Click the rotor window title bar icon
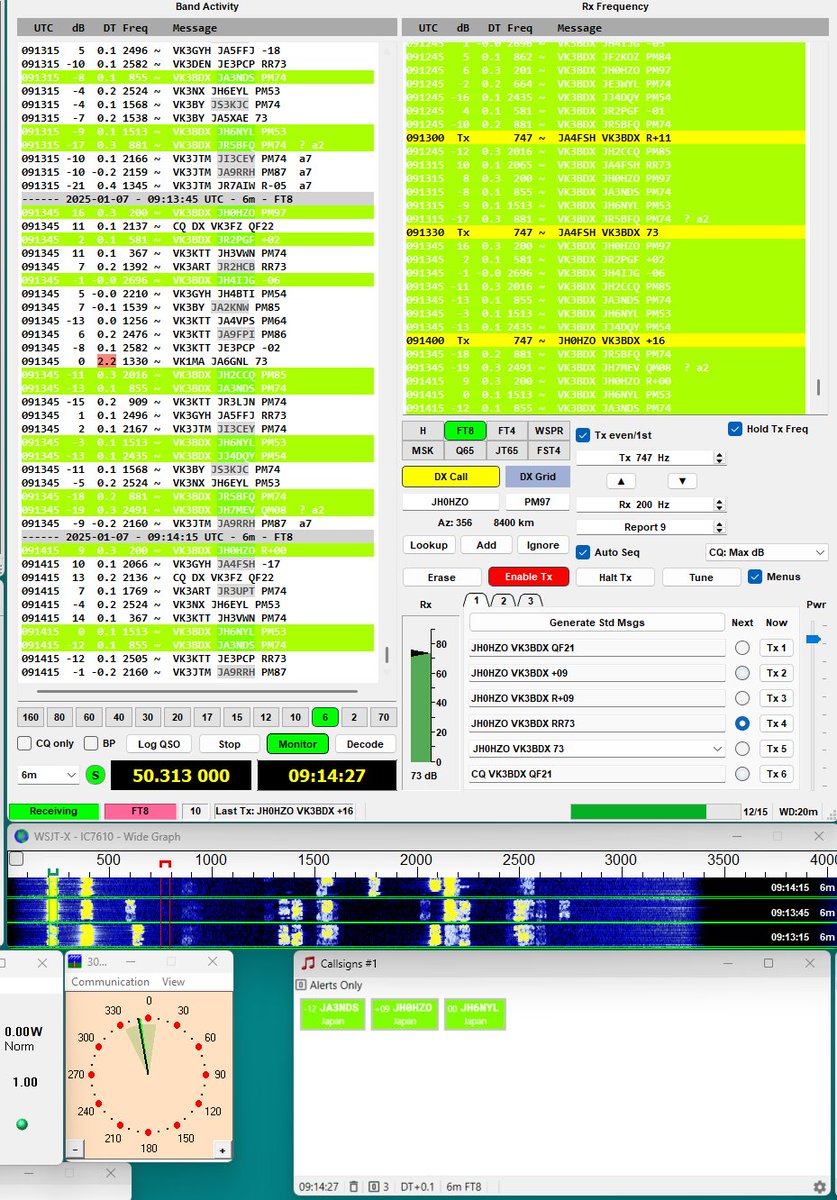This screenshot has width=837, height=1200. pyautogui.click(x=74, y=962)
